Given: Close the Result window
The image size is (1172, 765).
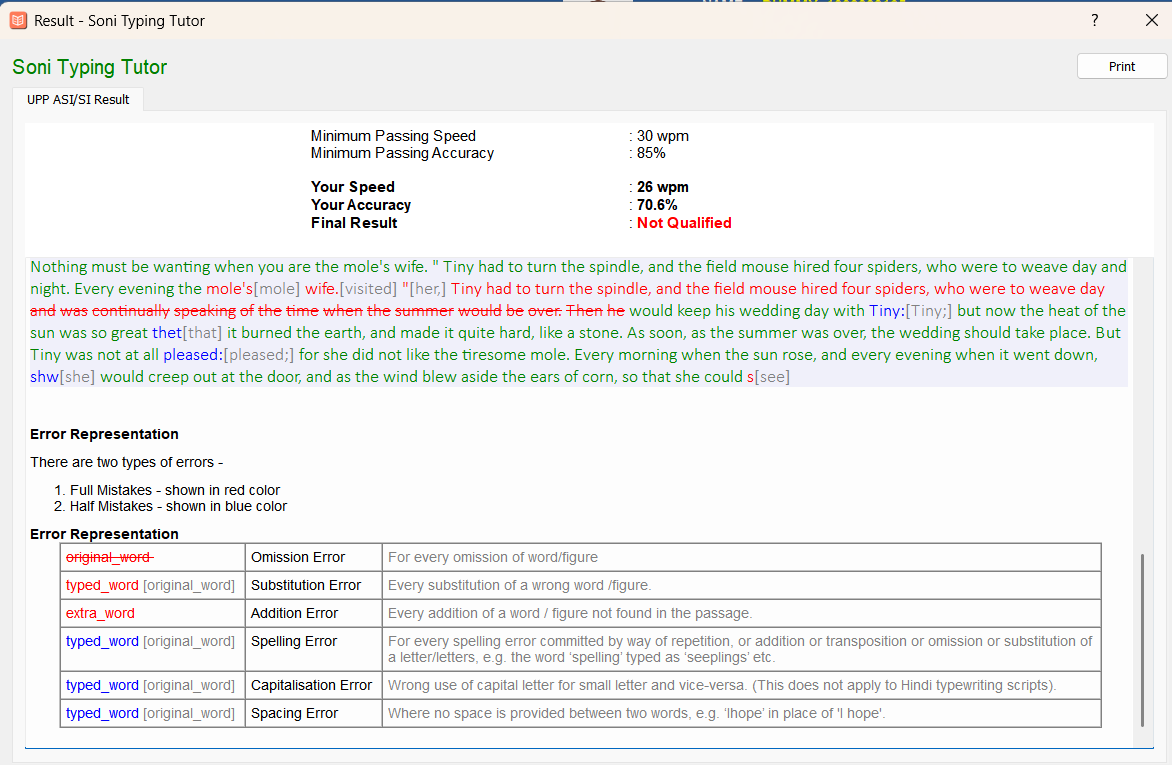Looking at the screenshot, I should click(1151, 20).
